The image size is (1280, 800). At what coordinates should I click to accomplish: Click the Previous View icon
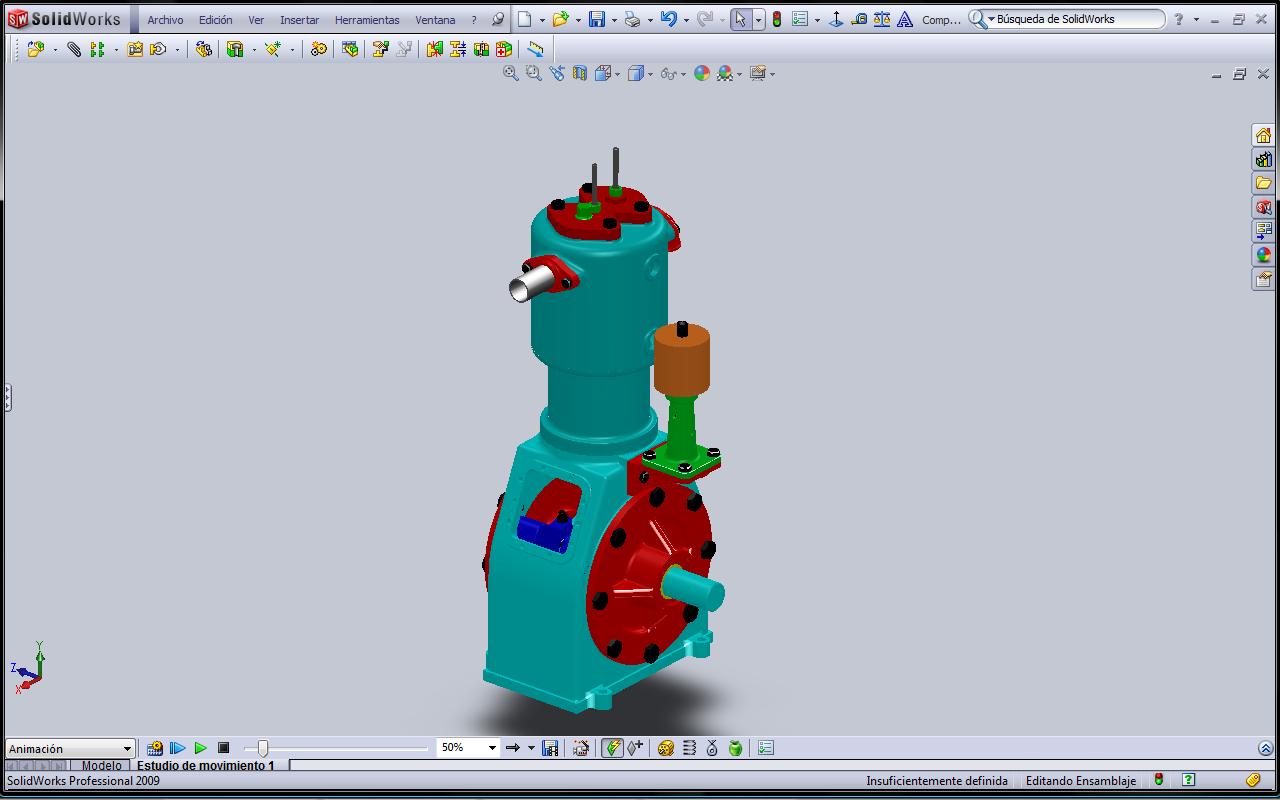556,73
